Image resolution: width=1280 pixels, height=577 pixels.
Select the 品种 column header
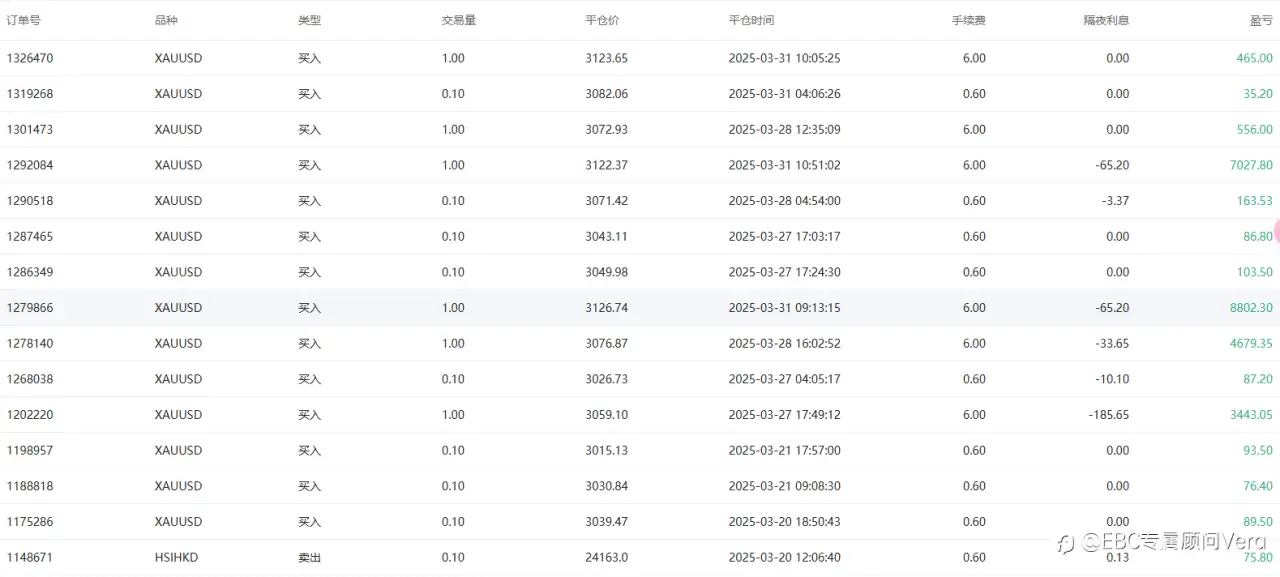166,20
